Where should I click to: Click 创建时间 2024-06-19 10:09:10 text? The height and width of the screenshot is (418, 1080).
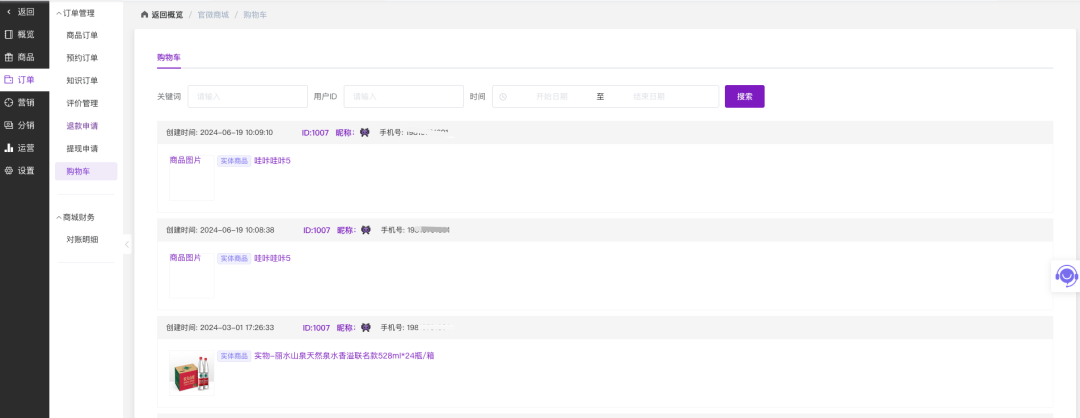pyautogui.click(x=220, y=132)
